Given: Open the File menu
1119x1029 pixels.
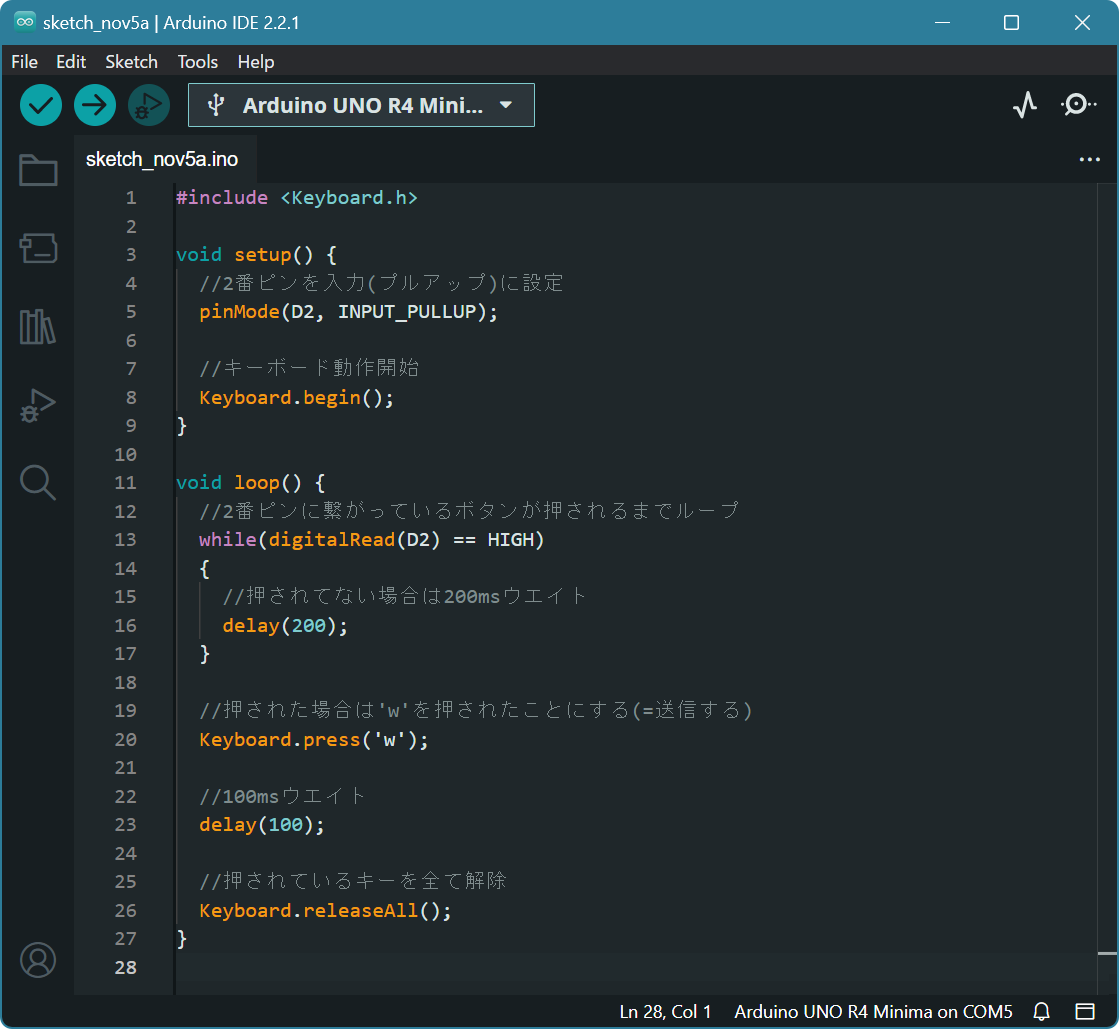Looking at the screenshot, I should point(24,62).
